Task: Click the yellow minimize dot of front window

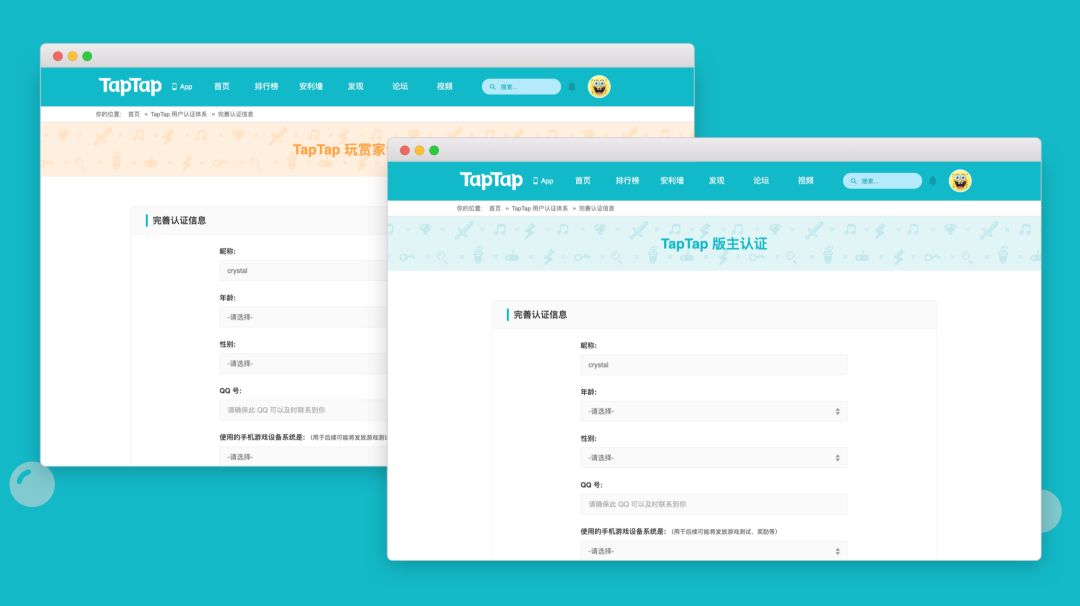Action: pos(419,150)
